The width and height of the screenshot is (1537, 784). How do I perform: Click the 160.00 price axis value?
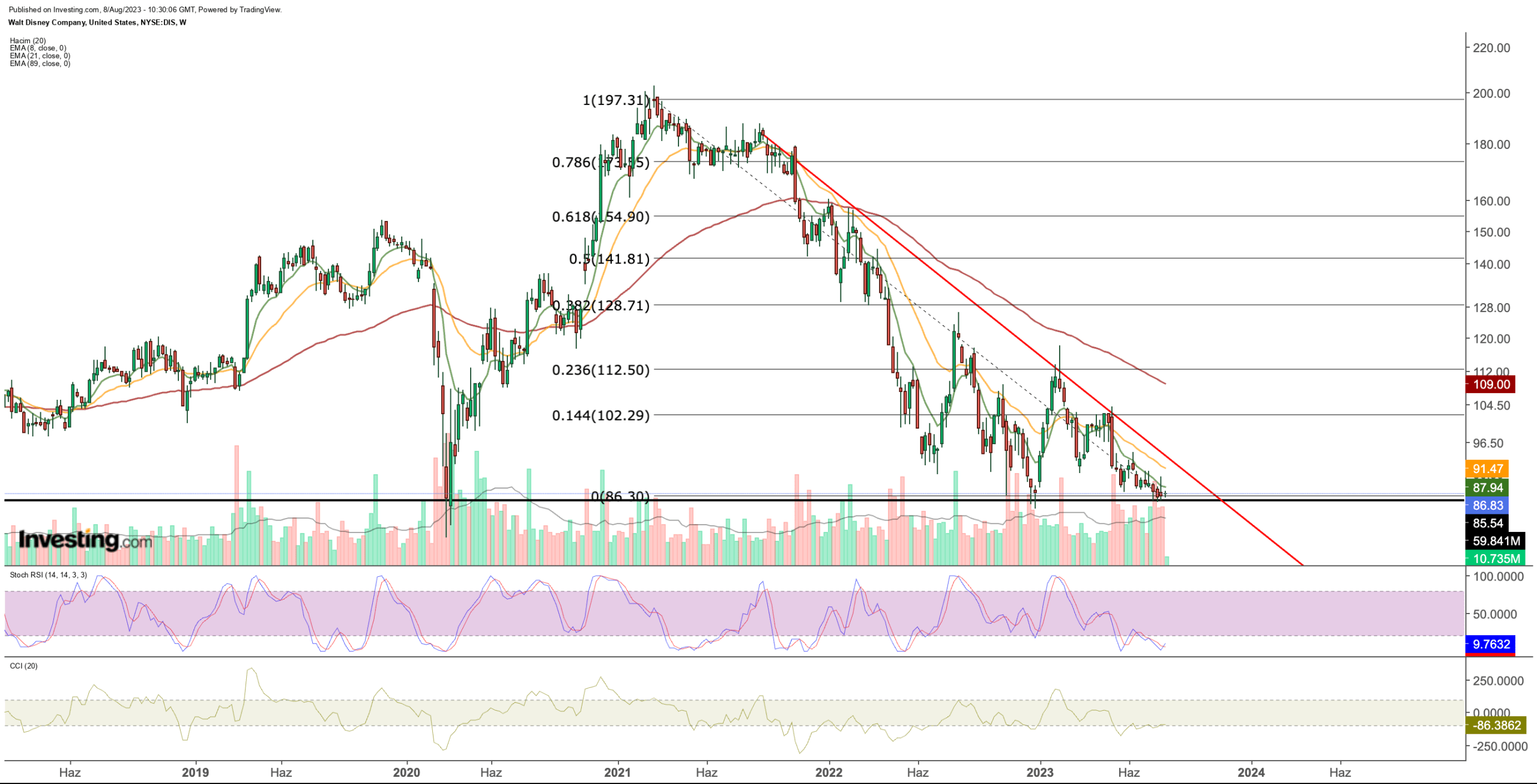pyautogui.click(x=1491, y=201)
